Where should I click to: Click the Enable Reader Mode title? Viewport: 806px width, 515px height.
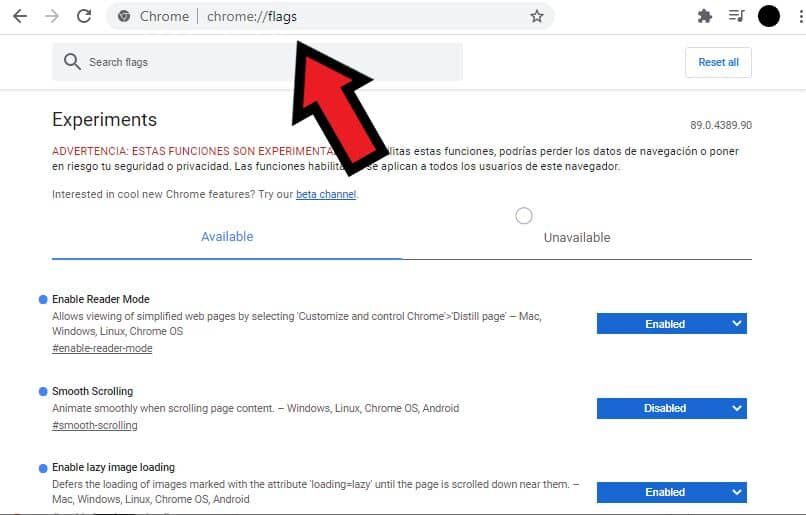pos(101,299)
